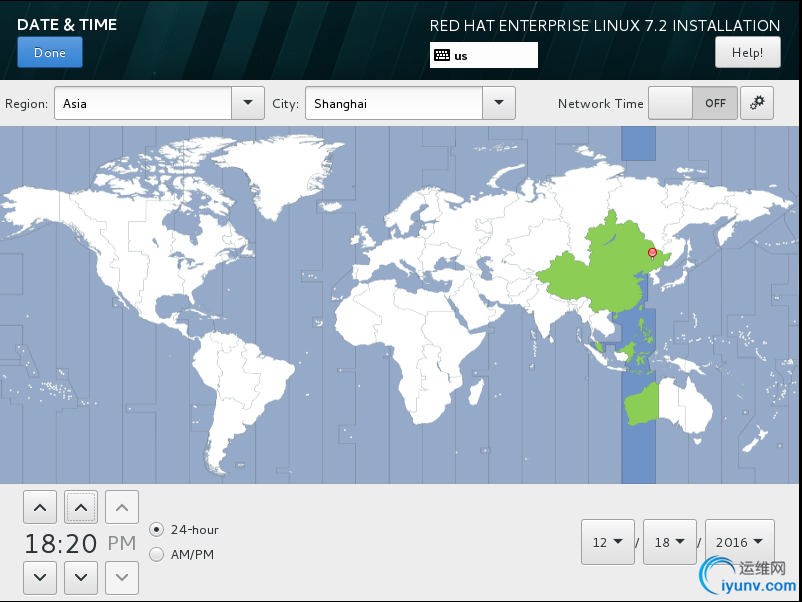Increase the hour value
Screen dimensions: 802x602
tap(40, 507)
